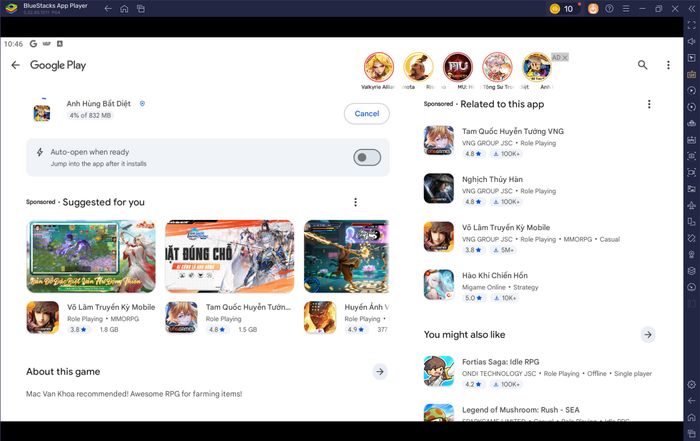
Task: Click the "Mac Van Khoa recommended!" description text
Action: click(x=134, y=394)
